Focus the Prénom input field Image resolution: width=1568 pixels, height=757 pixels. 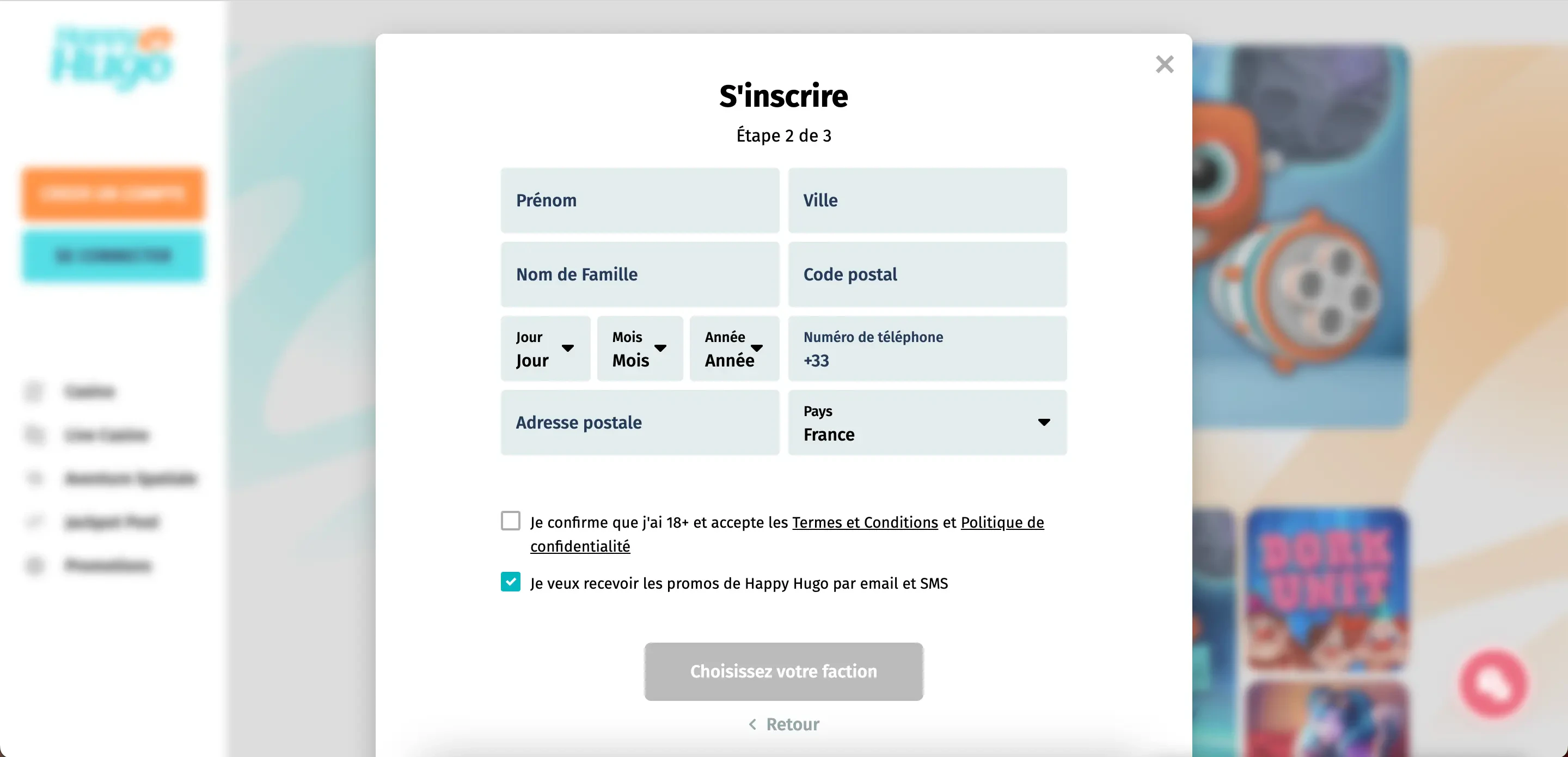[640, 200]
